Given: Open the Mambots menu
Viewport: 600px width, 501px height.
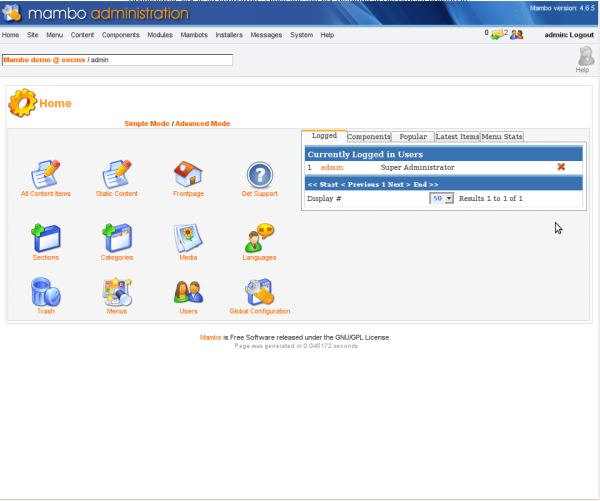Looking at the screenshot, I should [x=194, y=35].
